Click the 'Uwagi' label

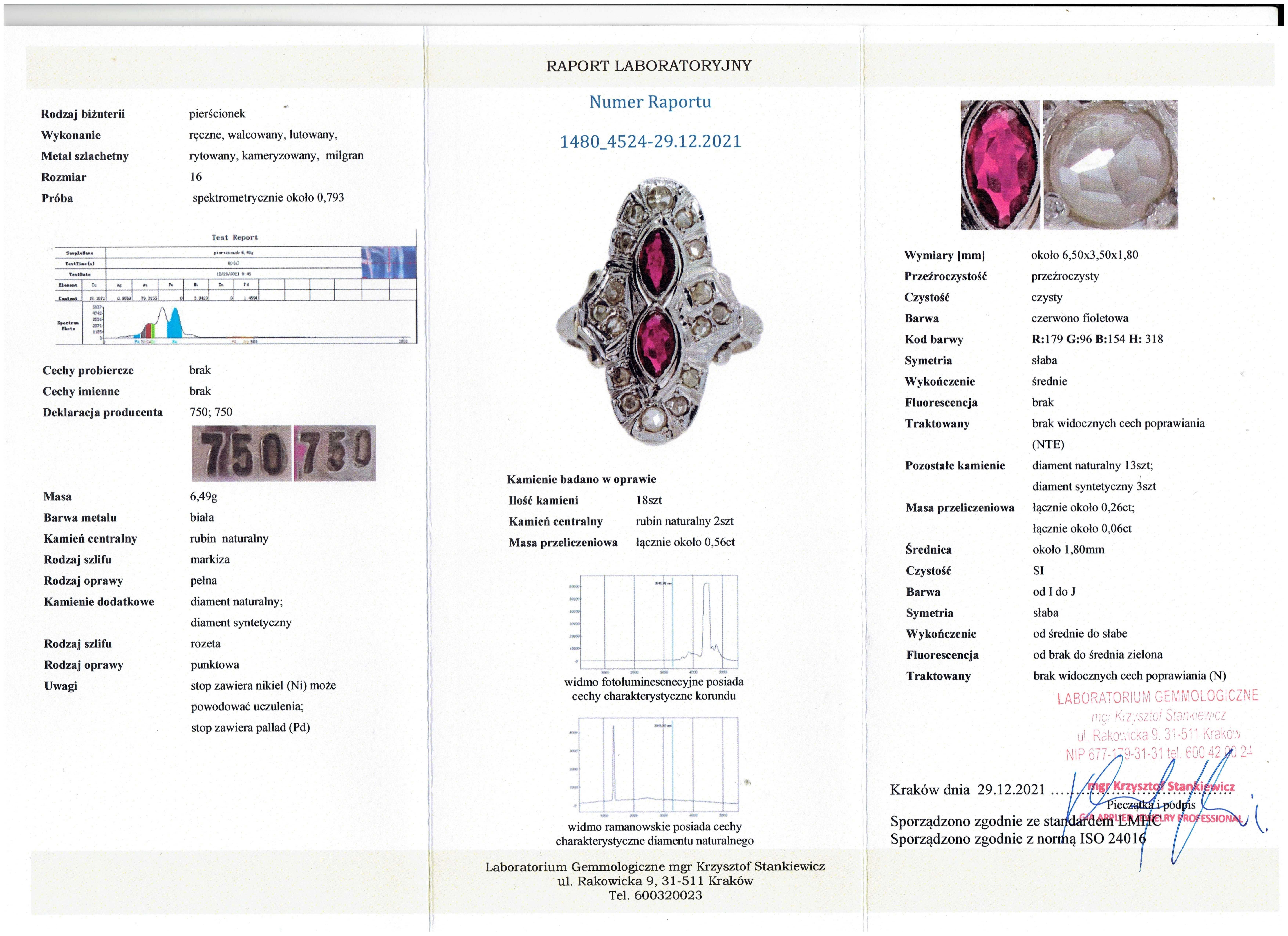click(61, 686)
